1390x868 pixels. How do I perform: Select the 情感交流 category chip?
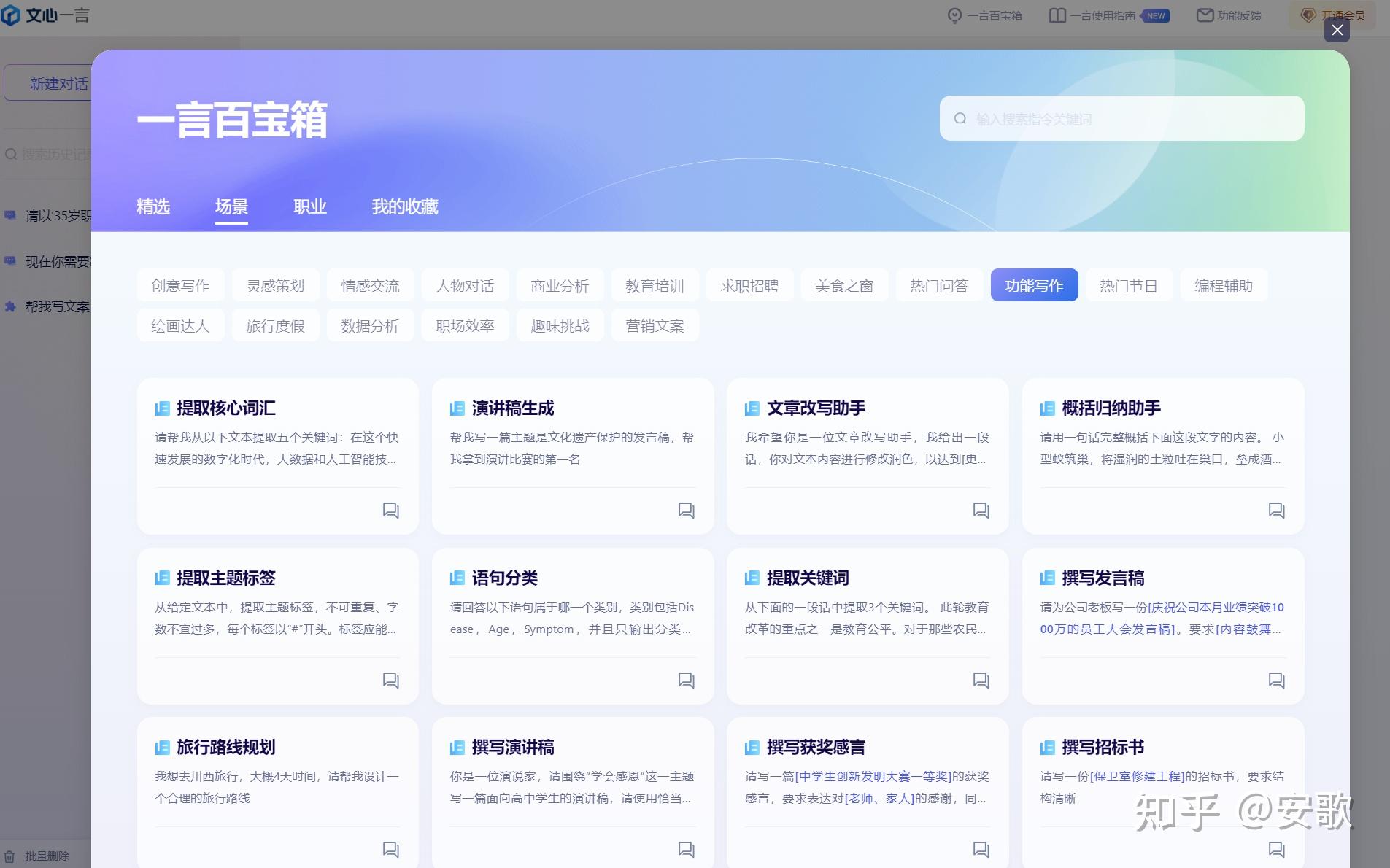click(x=370, y=285)
